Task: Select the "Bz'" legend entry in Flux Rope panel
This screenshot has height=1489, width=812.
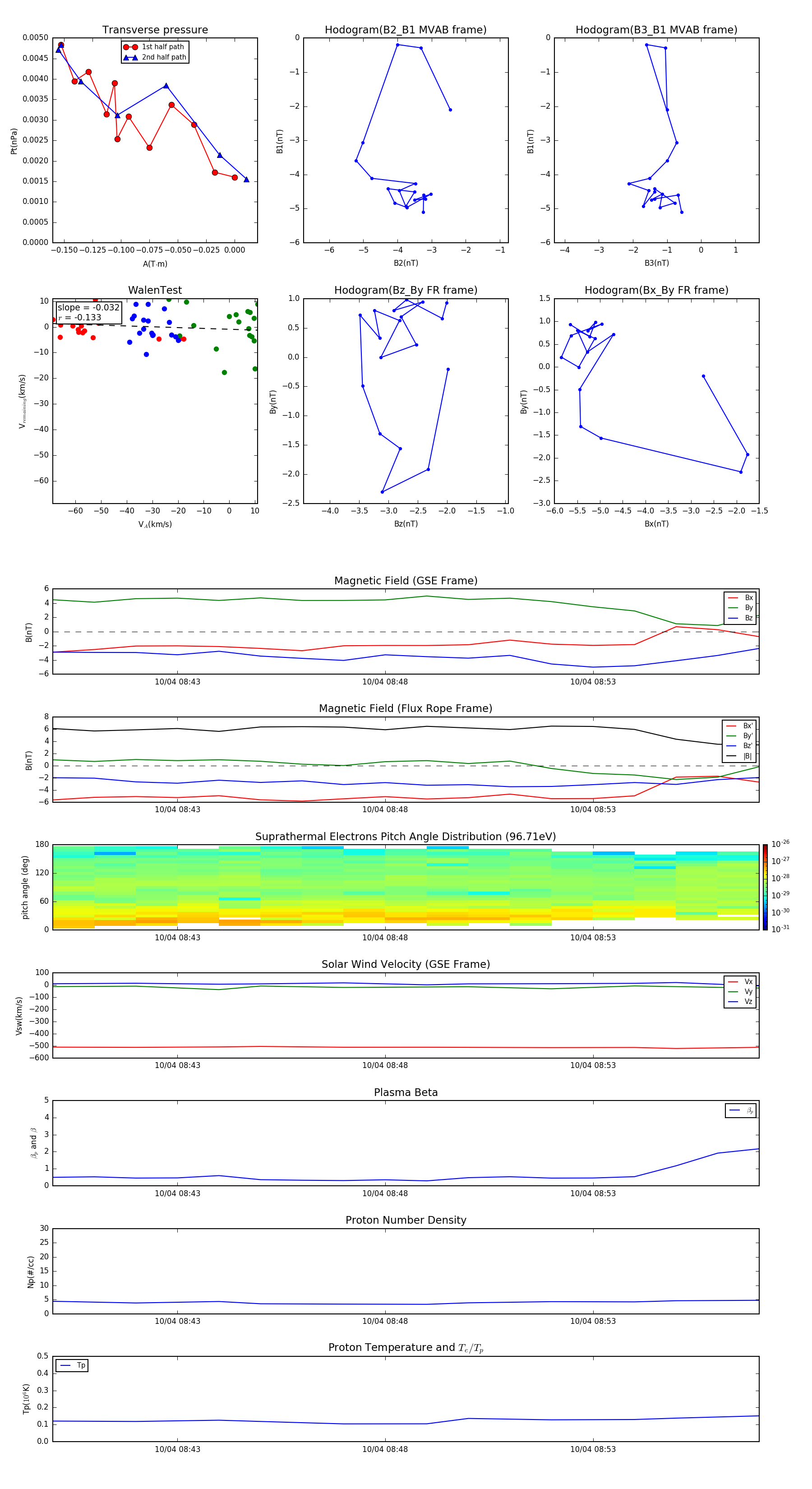Action: (740, 746)
